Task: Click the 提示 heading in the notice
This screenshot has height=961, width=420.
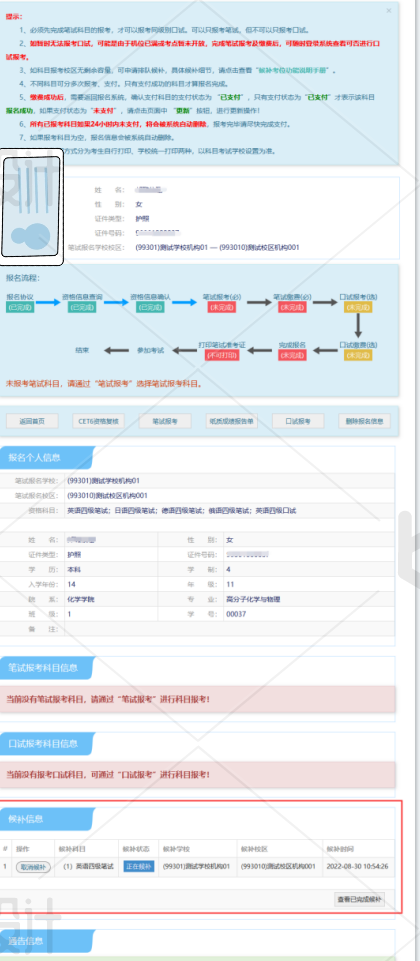Action: point(13,17)
